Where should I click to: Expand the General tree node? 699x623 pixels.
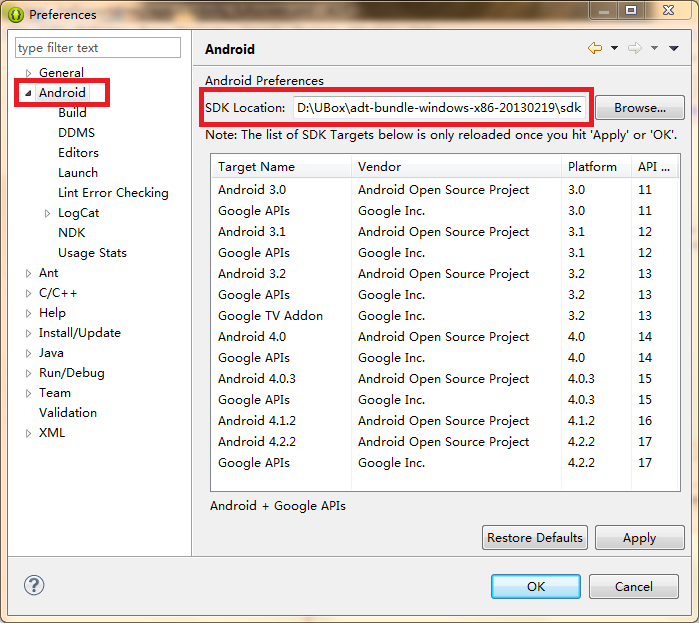tap(28, 73)
